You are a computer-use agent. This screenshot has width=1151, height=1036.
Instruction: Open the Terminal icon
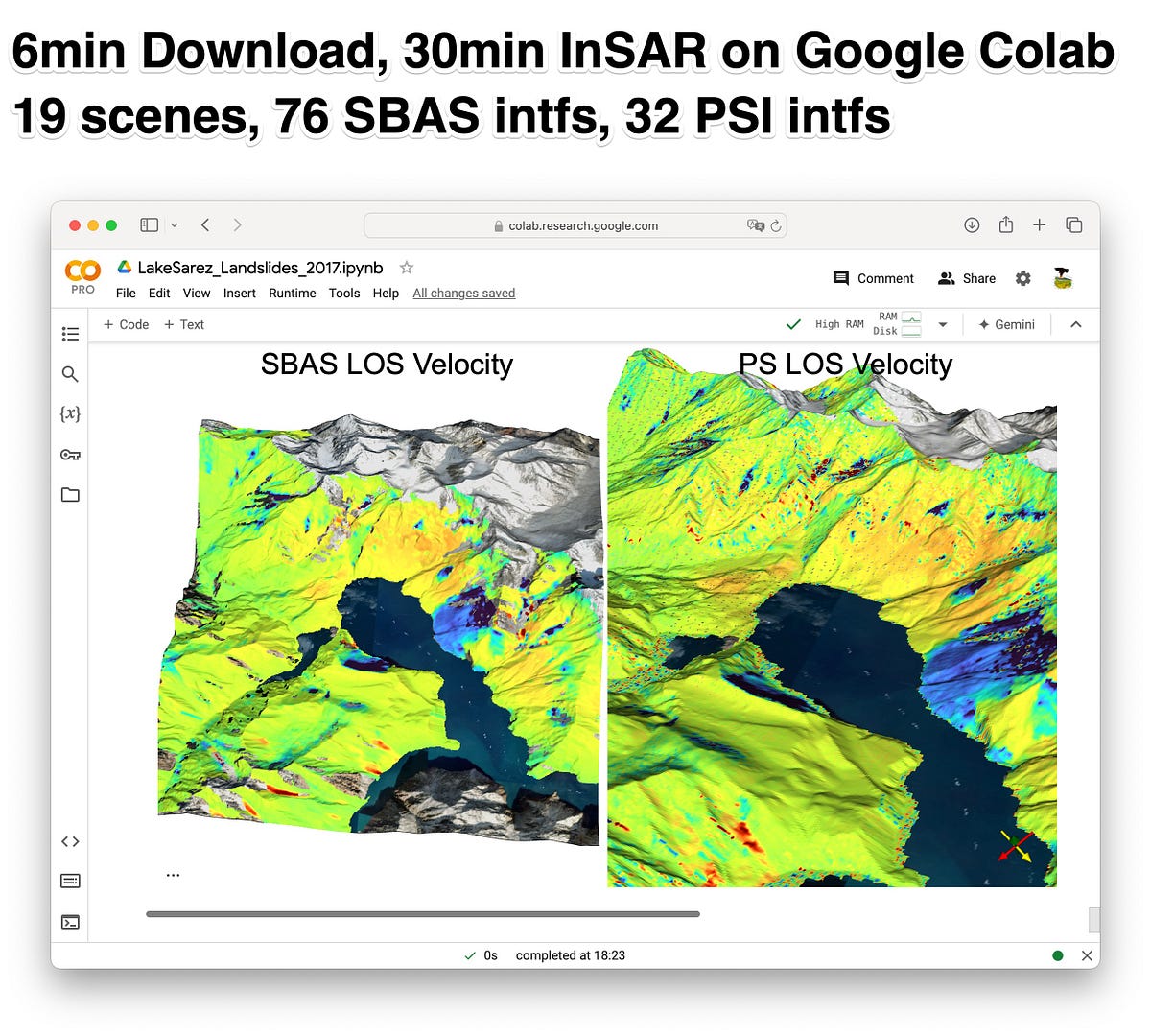(70, 922)
